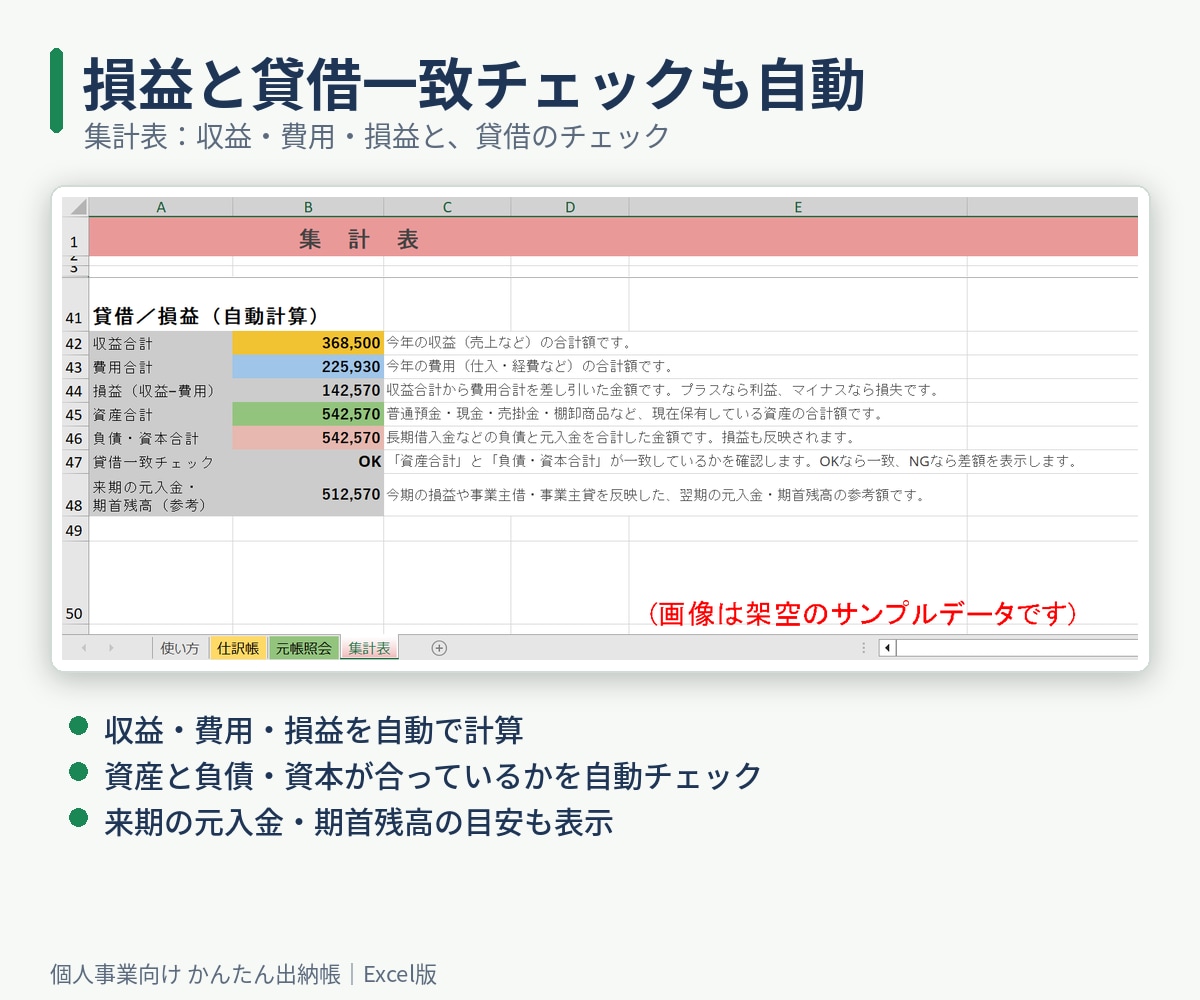The height and width of the screenshot is (1000, 1200).
Task: Select the yellow 368,500 value cell
Action: [308, 343]
